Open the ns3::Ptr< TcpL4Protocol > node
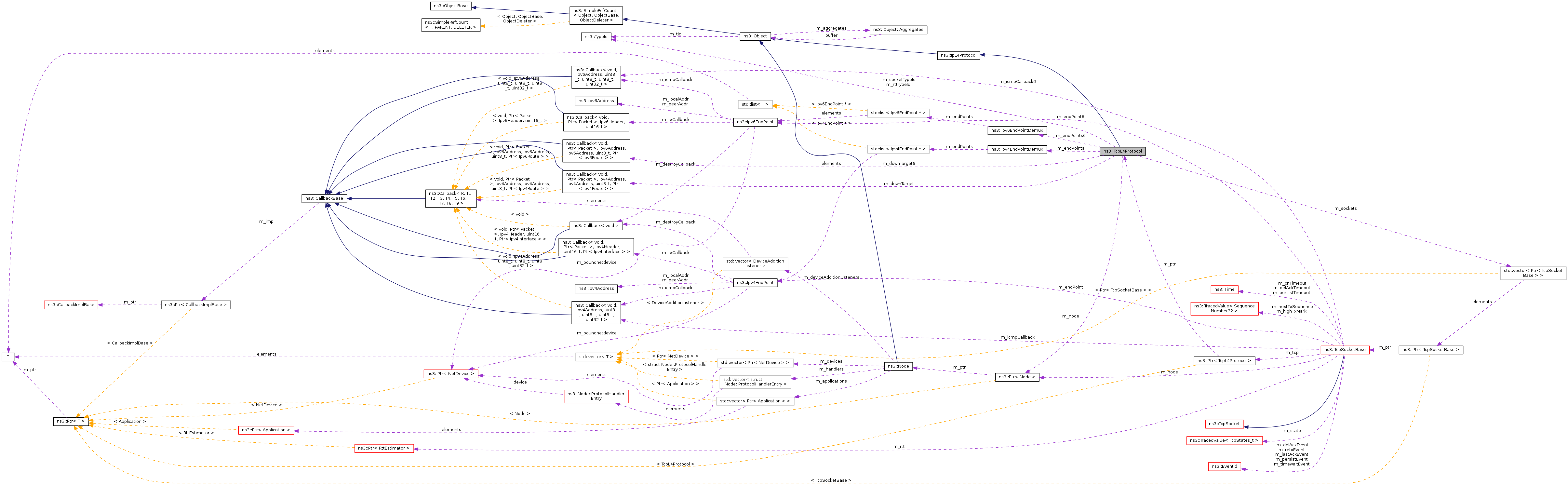This screenshot has height=485, width=1568. (1224, 361)
